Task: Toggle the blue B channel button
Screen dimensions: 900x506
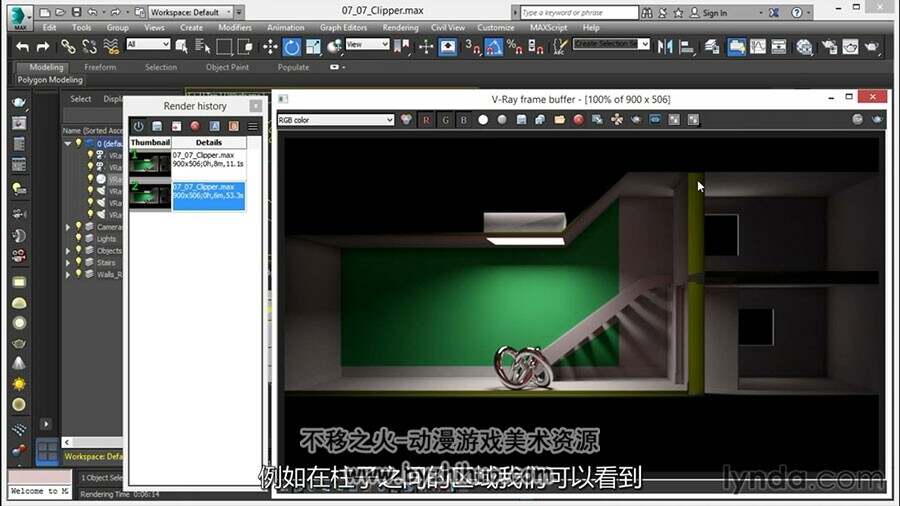Action: tap(464, 119)
